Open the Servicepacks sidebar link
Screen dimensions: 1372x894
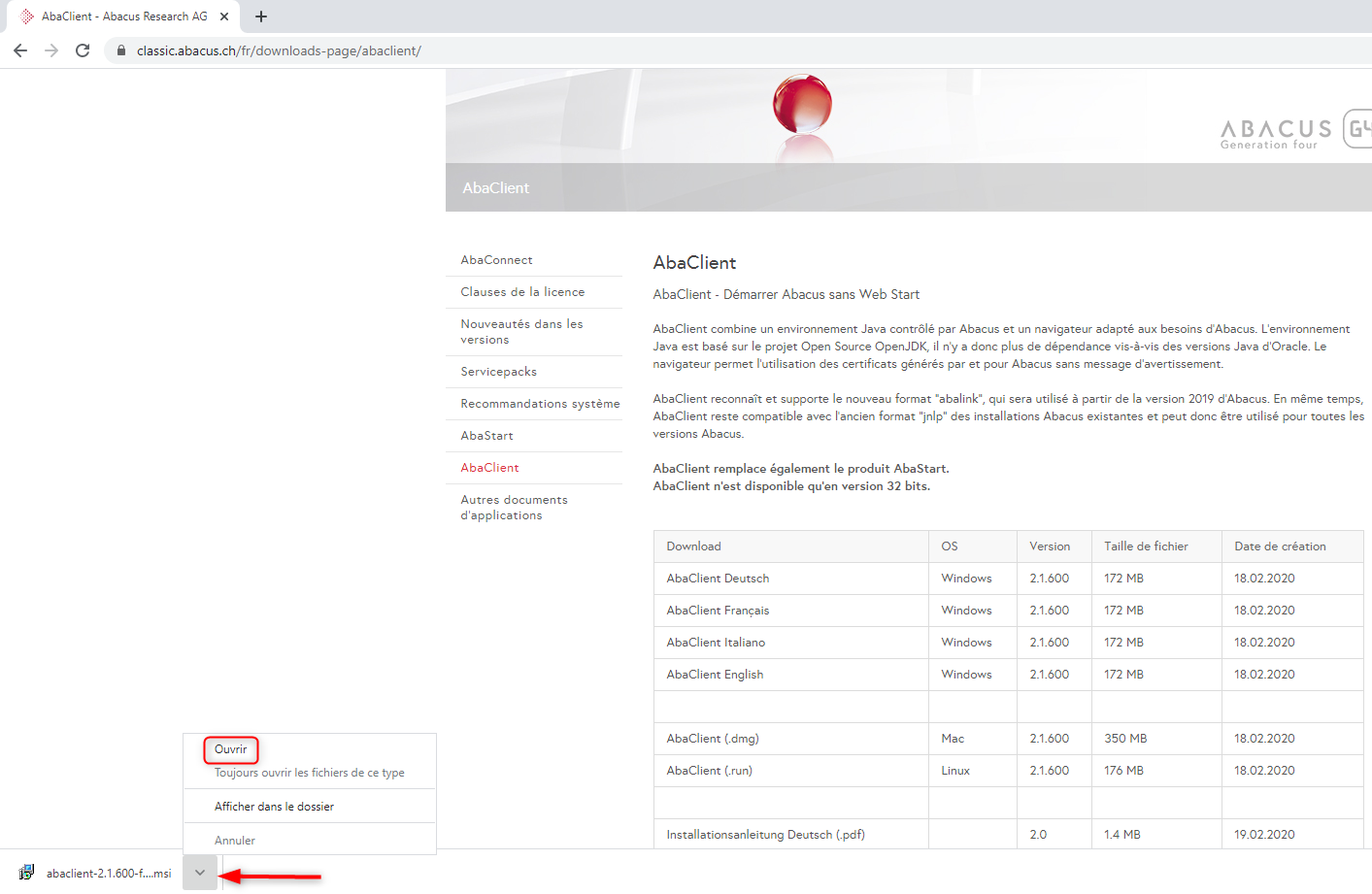[x=498, y=371]
